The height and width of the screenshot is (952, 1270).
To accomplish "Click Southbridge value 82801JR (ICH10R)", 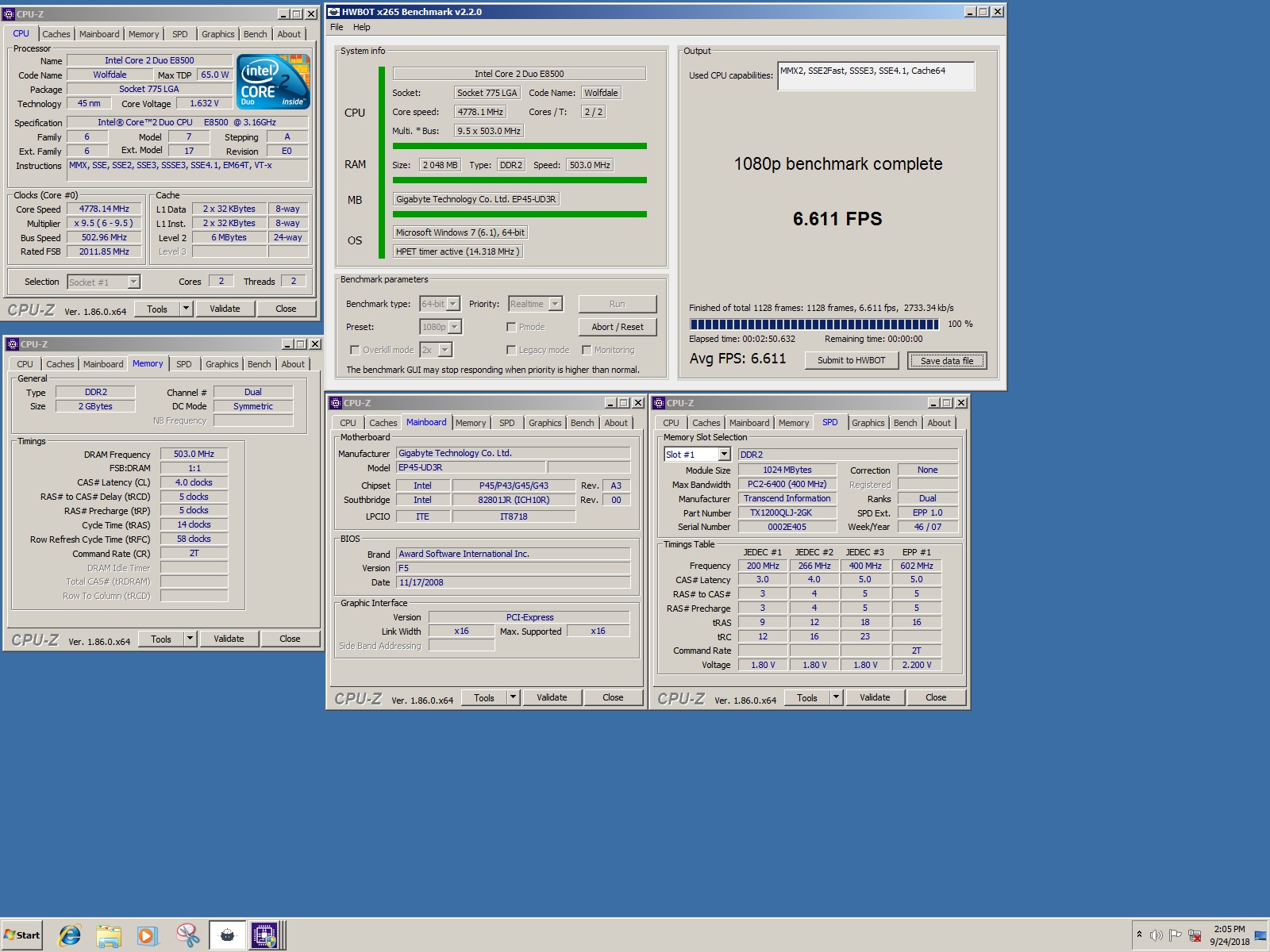I will [x=514, y=500].
